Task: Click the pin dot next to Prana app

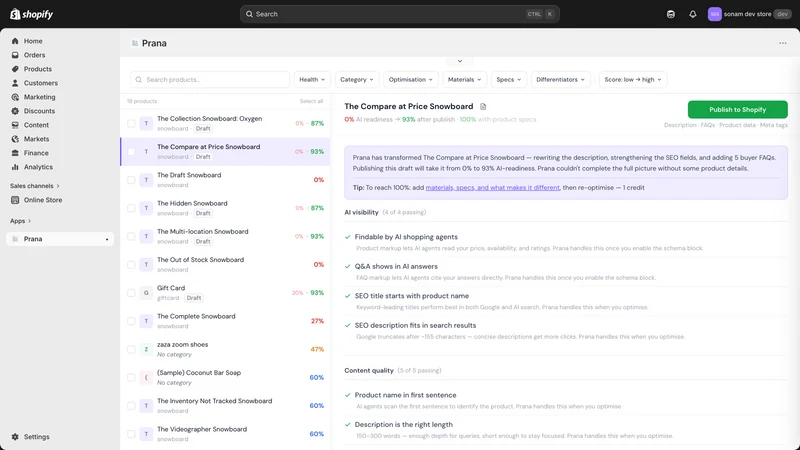Action: [x=107, y=239]
